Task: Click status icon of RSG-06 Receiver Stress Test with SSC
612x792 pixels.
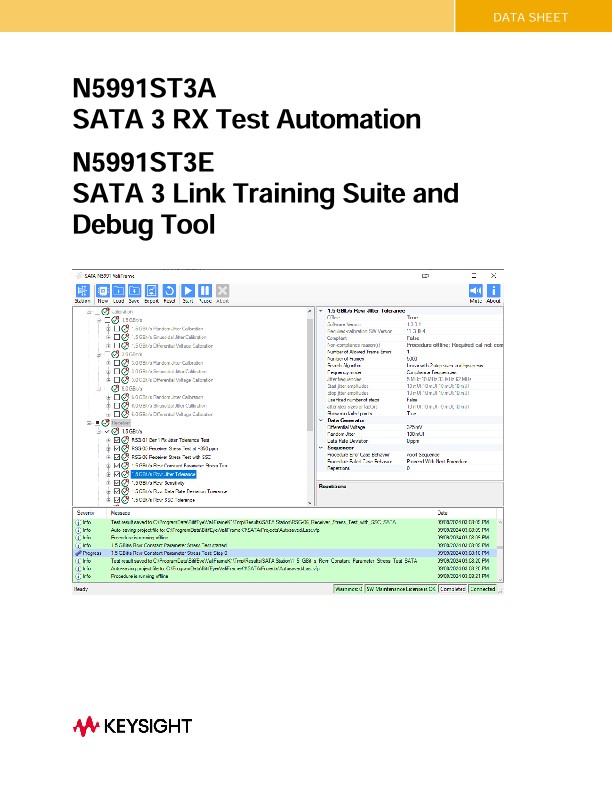Action: tap(125, 457)
